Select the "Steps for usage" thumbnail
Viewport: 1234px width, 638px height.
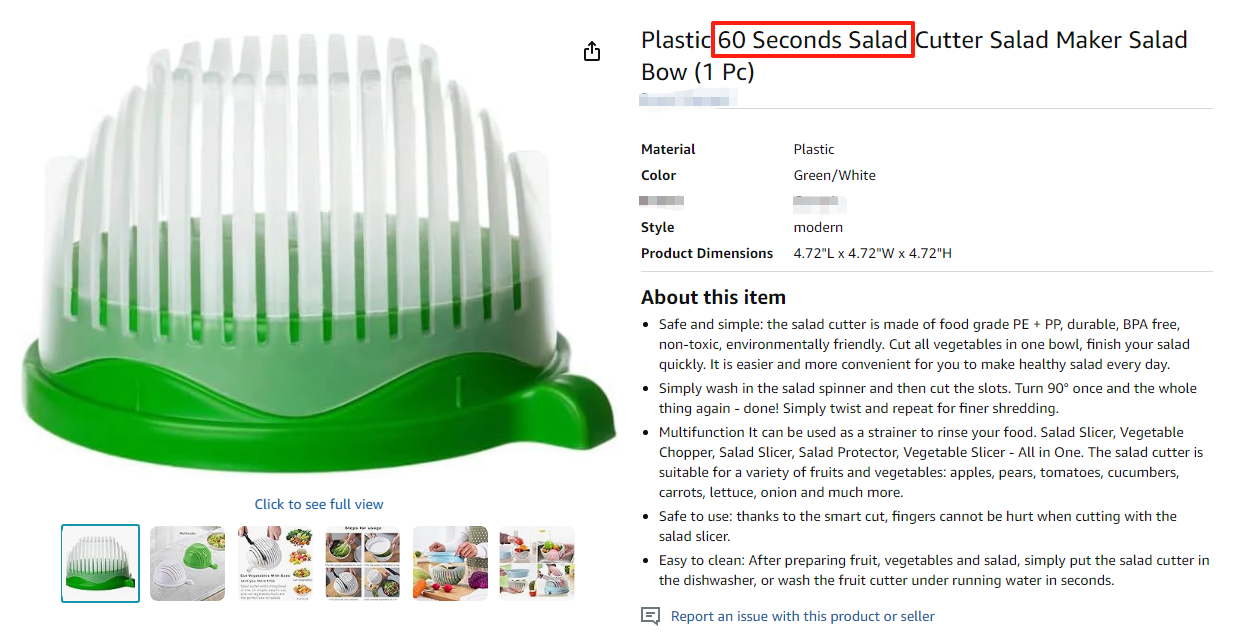[362, 563]
